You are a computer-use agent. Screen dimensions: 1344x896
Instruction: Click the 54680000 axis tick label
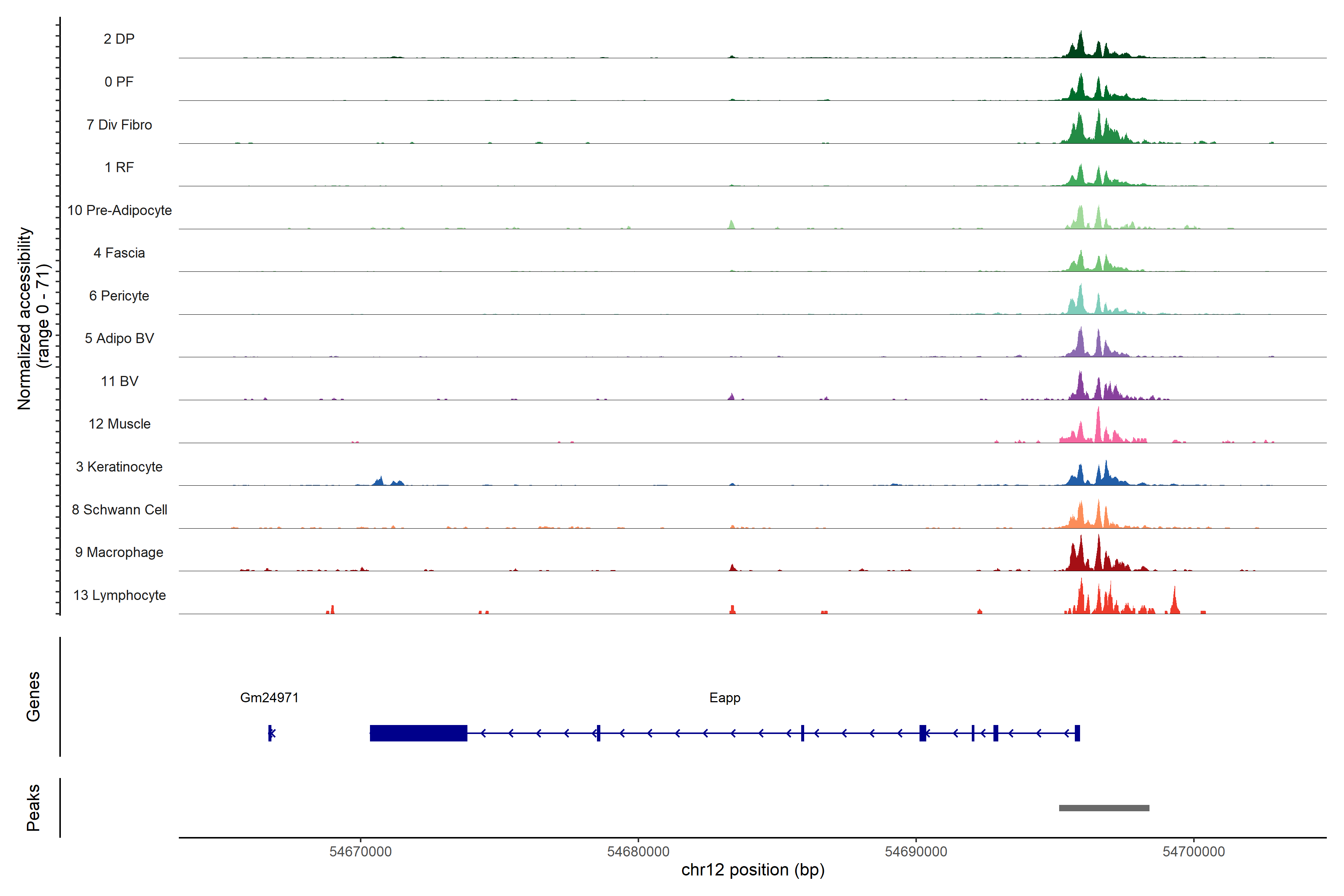[638, 852]
